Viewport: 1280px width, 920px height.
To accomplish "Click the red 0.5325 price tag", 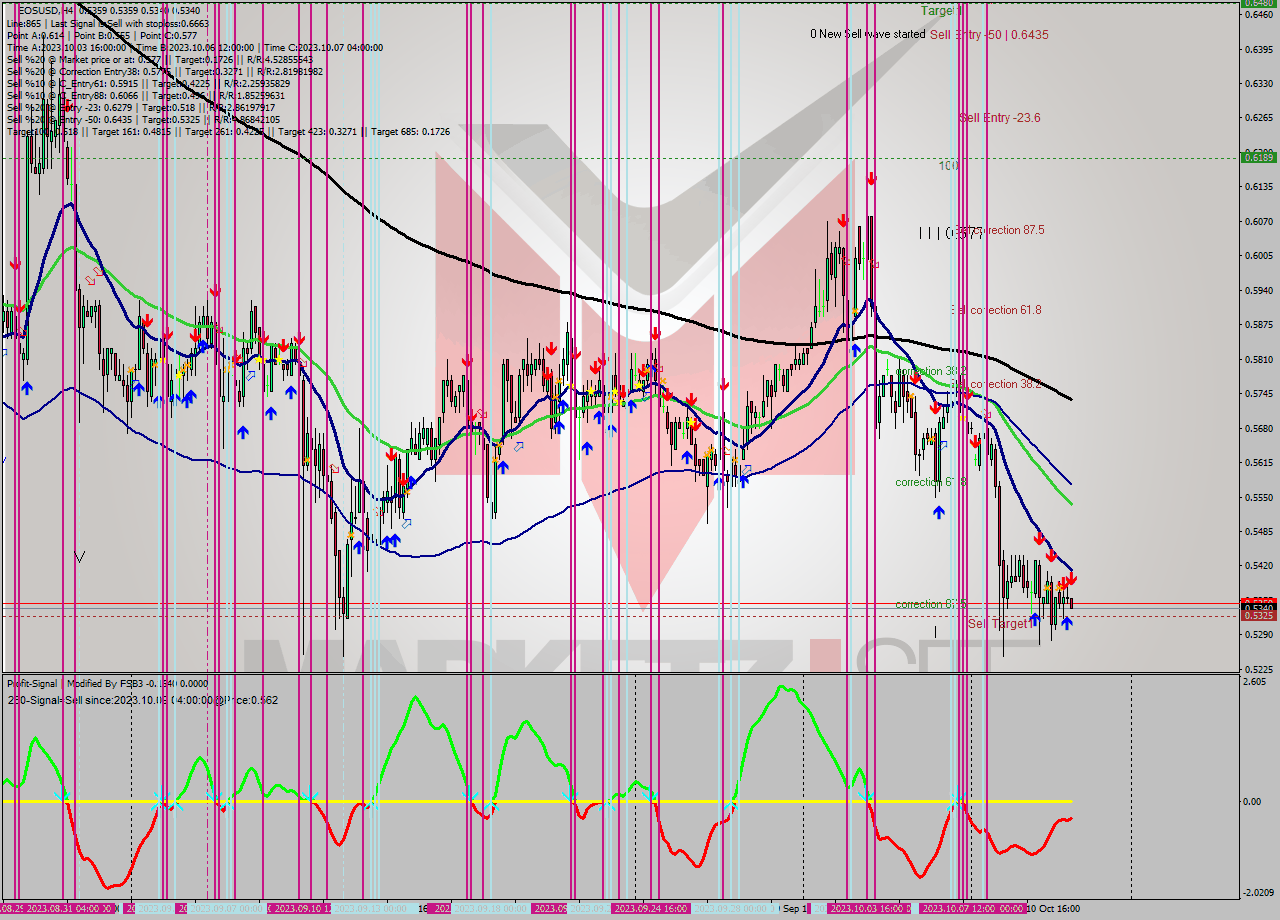I will click(1258, 616).
